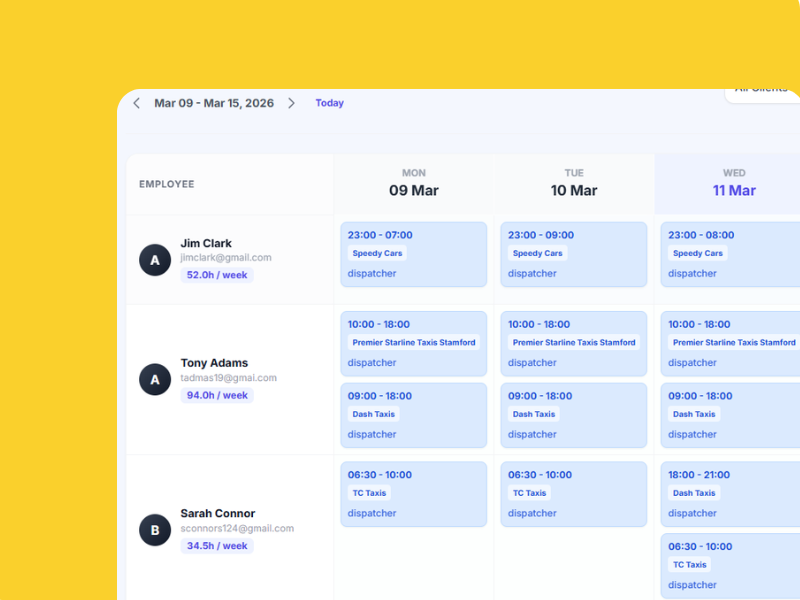
Task: Go to previous week with left chevron
Action: [x=136, y=103]
